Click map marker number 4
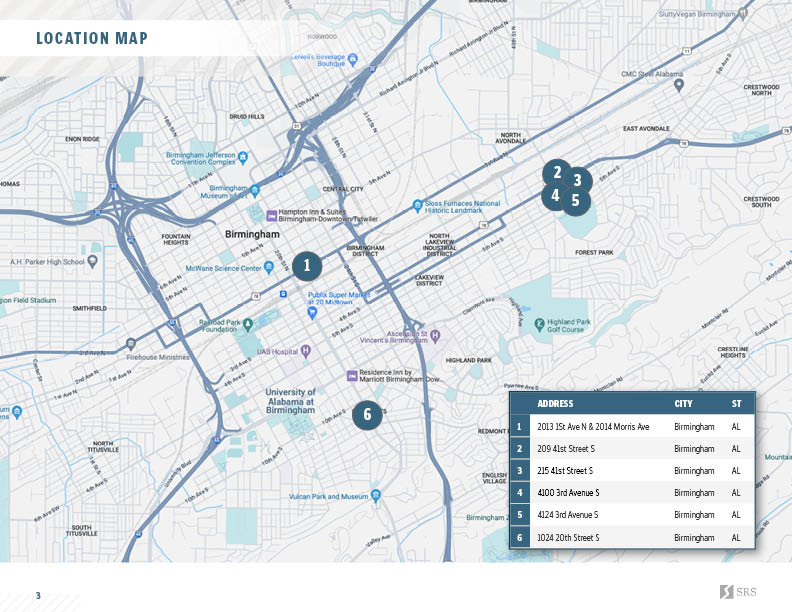Image resolution: width=792 pixels, height=612 pixels. pos(555,195)
